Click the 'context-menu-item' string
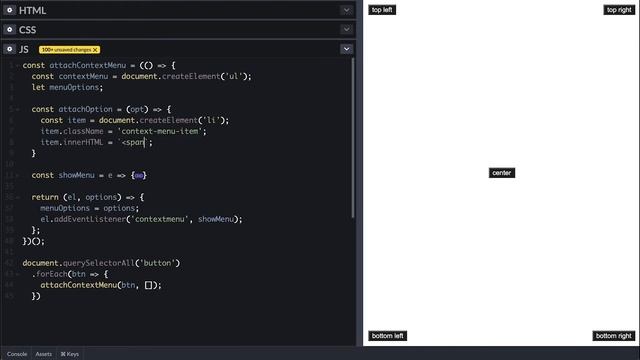Screen dimensions: 640x360 pos(160,131)
